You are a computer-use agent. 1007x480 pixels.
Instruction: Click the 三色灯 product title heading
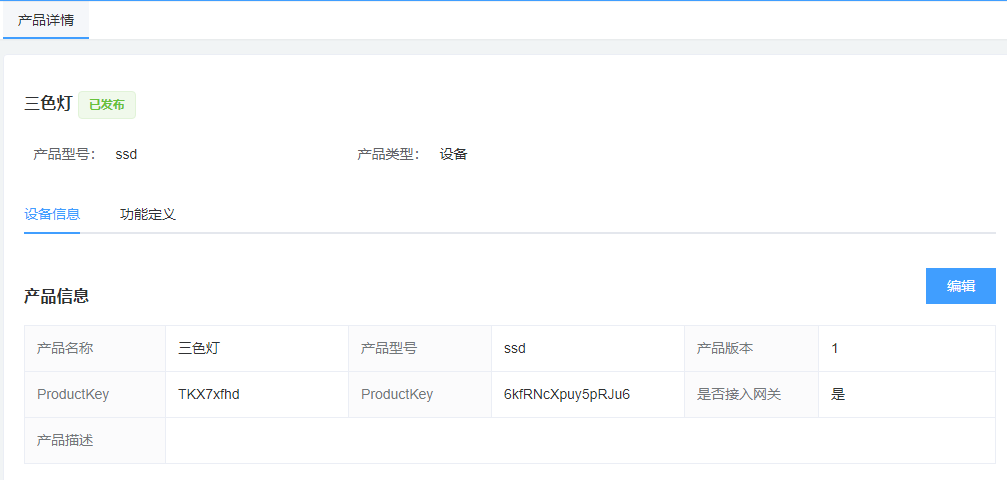coord(48,104)
